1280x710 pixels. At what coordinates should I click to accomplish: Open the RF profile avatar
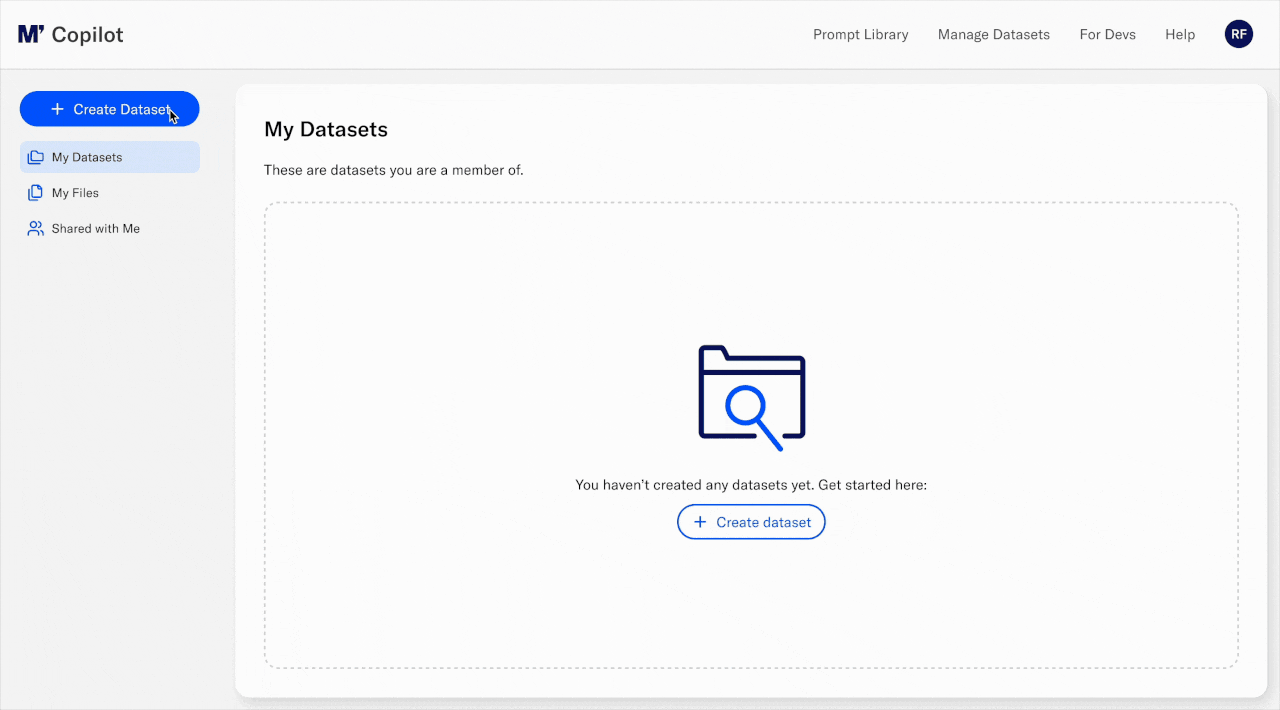(x=1238, y=33)
